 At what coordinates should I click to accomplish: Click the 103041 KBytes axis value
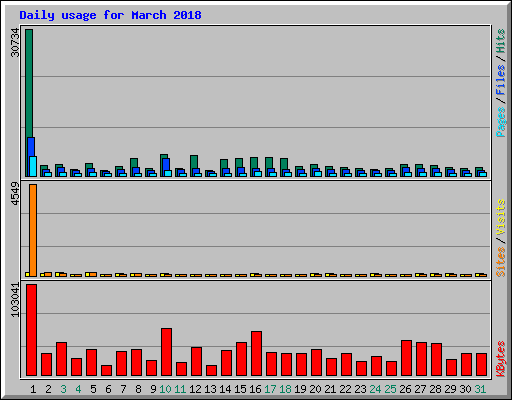coord(15,300)
